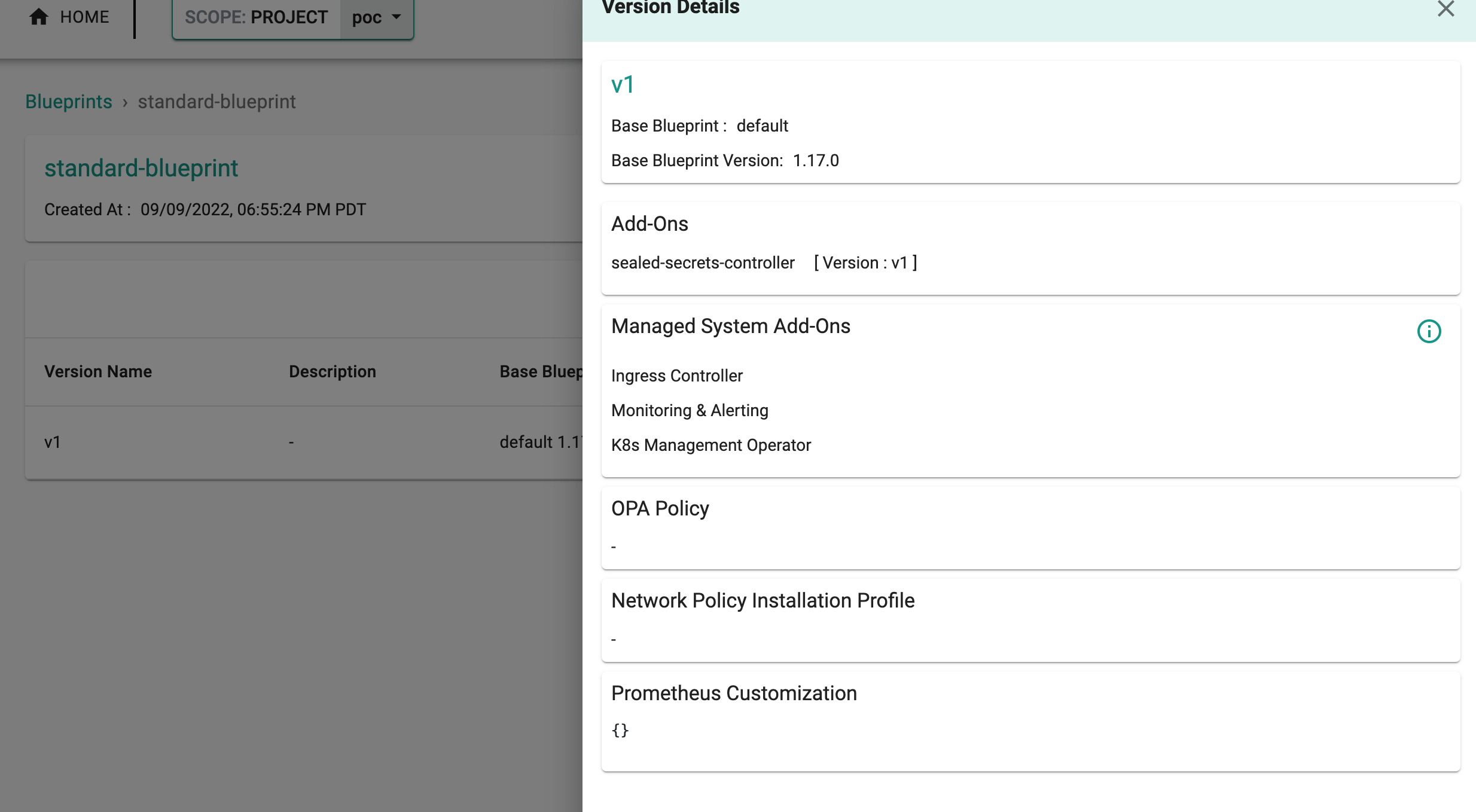
Task: Open the poc project scope dropdown
Action: (377, 17)
